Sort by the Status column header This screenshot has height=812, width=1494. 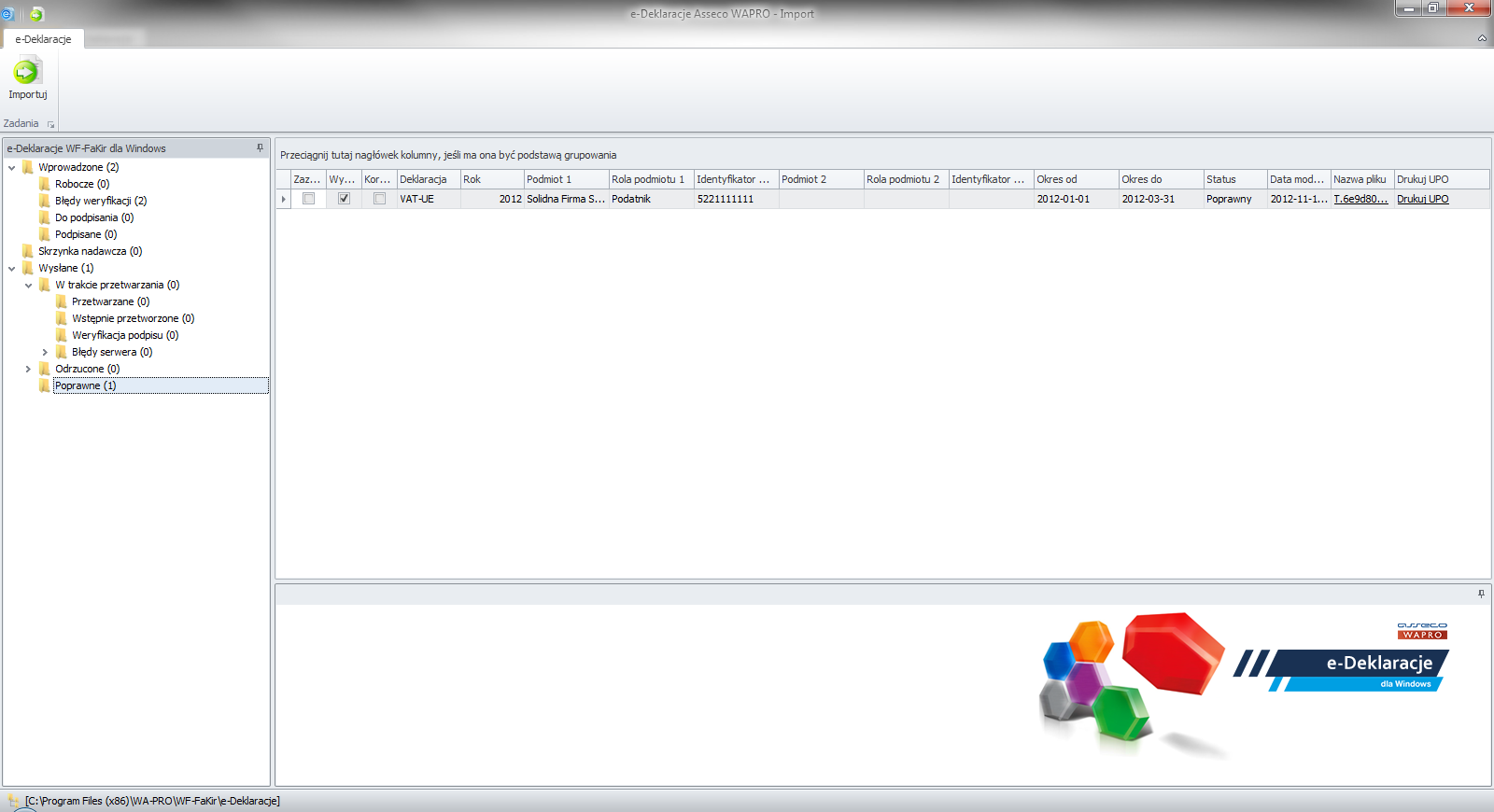(1235, 179)
